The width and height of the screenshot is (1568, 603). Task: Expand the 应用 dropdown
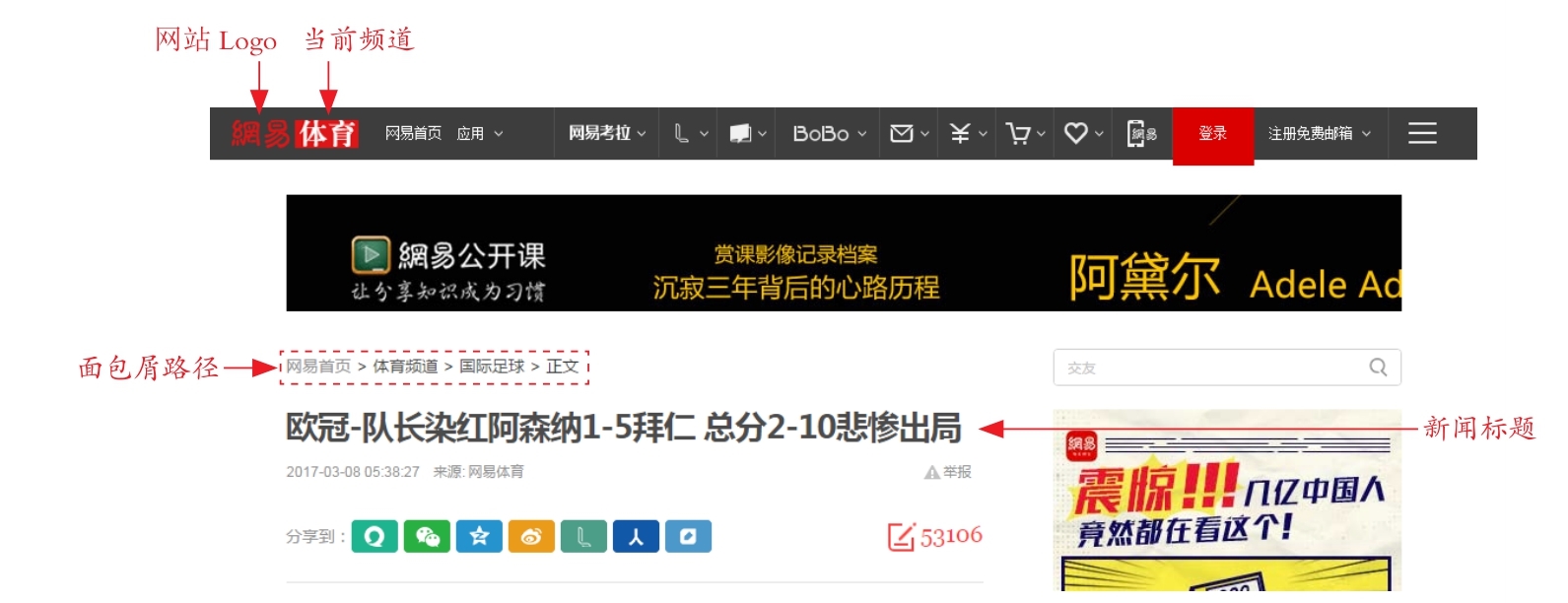click(x=480, y=133)
